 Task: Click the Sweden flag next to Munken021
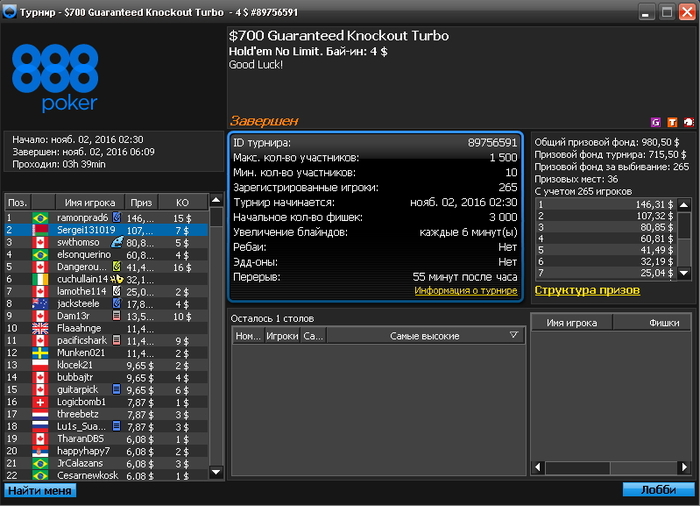click(x=40, y=353)
